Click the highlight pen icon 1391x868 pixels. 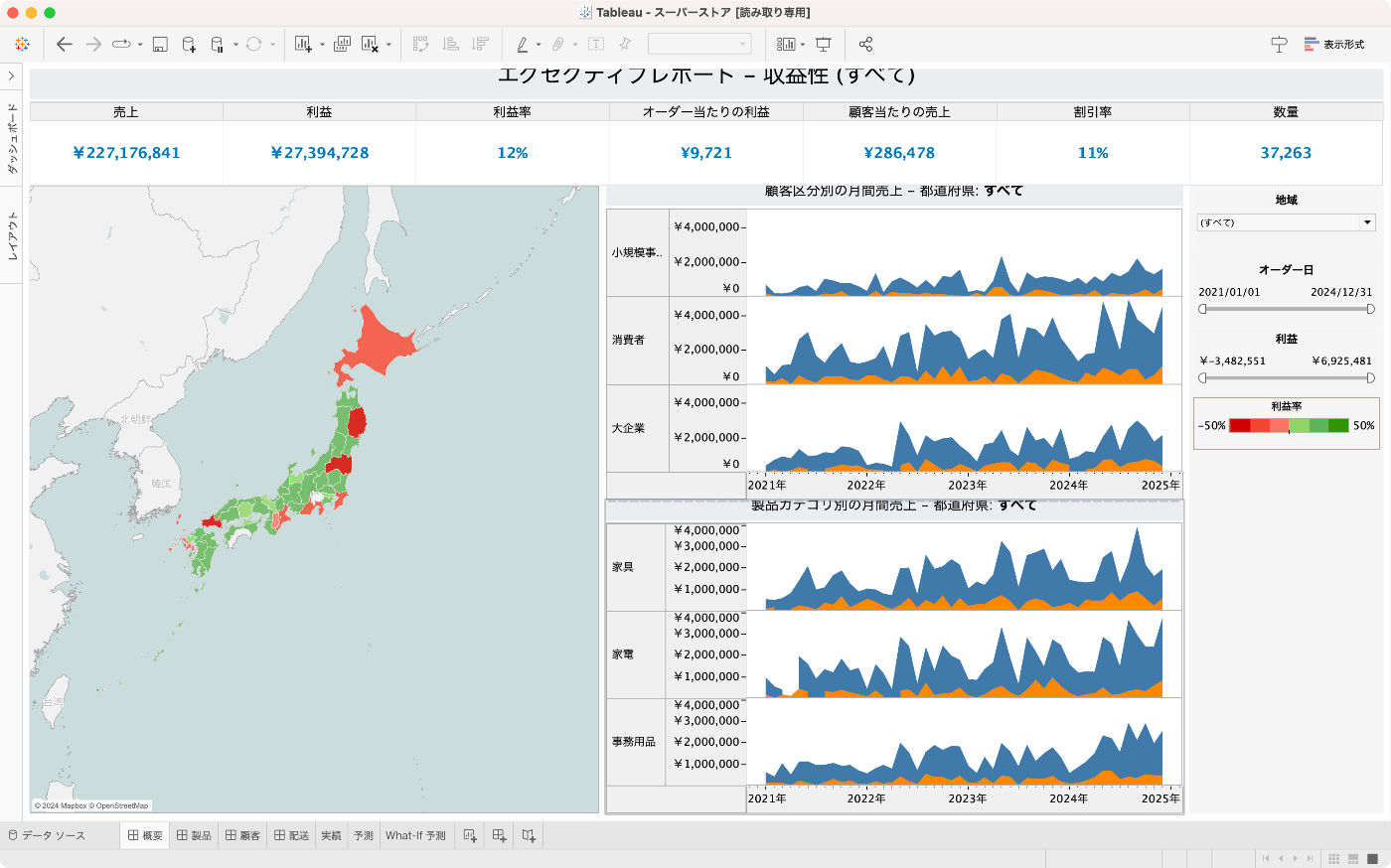pos(523,44)
